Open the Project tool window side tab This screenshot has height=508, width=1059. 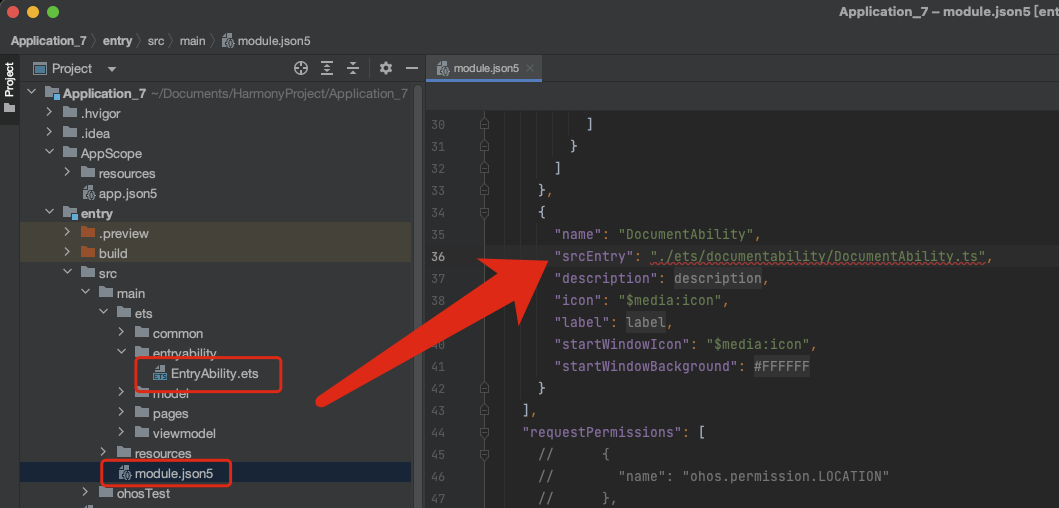tap(9, 89)
